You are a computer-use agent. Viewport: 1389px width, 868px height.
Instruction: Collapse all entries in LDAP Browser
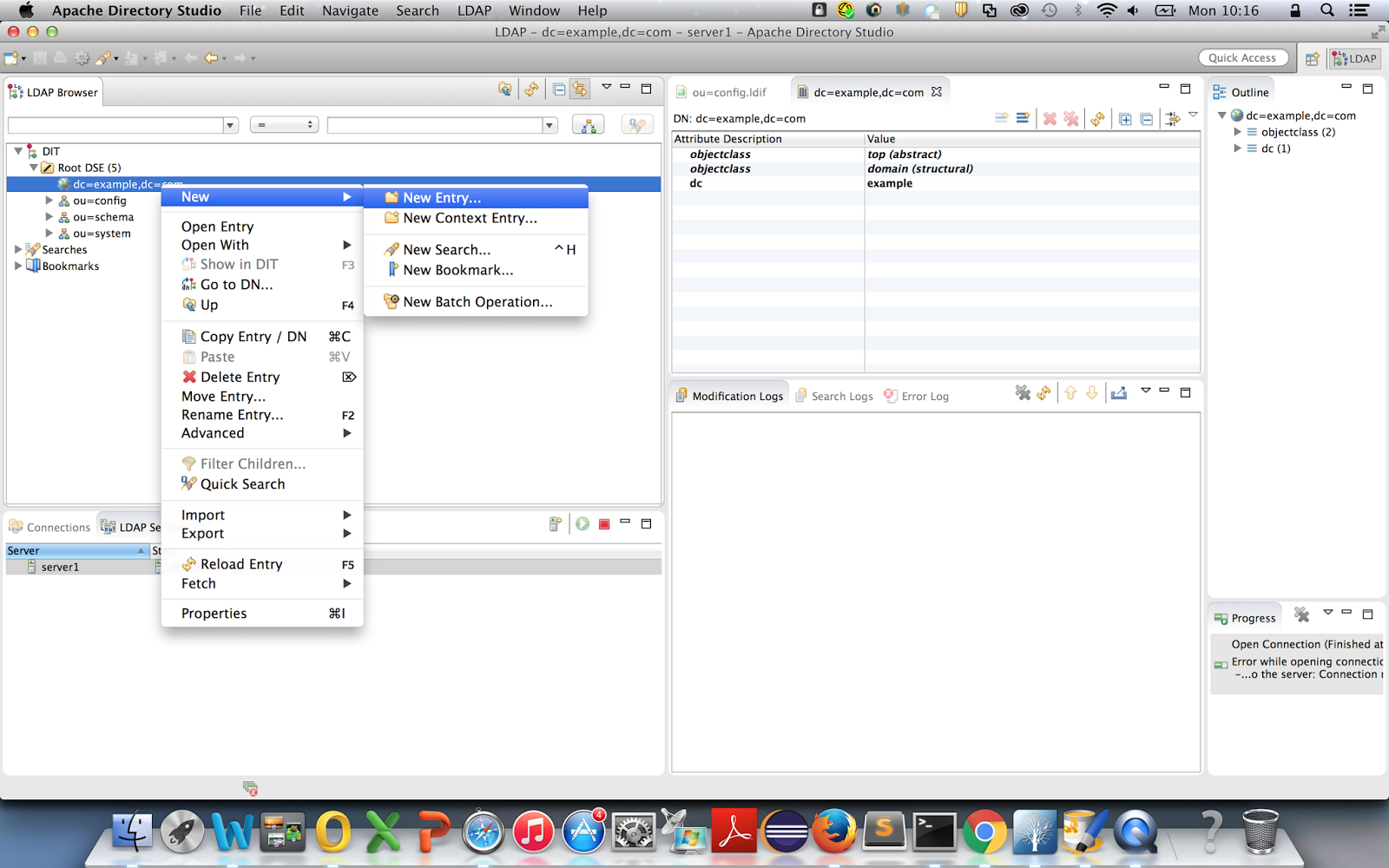[x=559, y=89]
